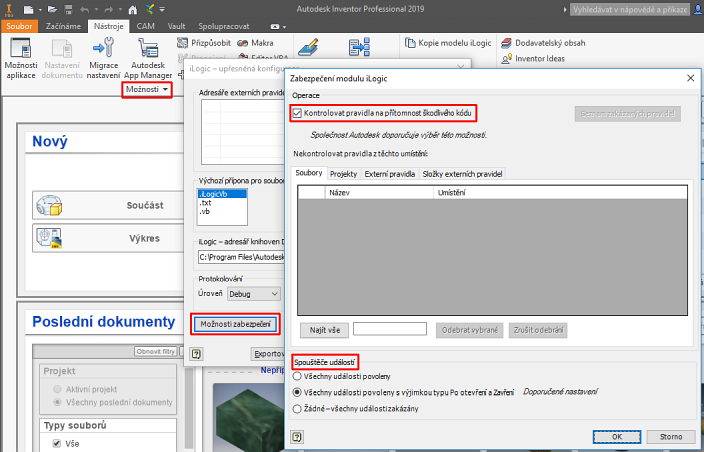Screen dimensions: 704x452
Task: Expand the Možnosti panel dropdown
Action: tap(147, 89)
